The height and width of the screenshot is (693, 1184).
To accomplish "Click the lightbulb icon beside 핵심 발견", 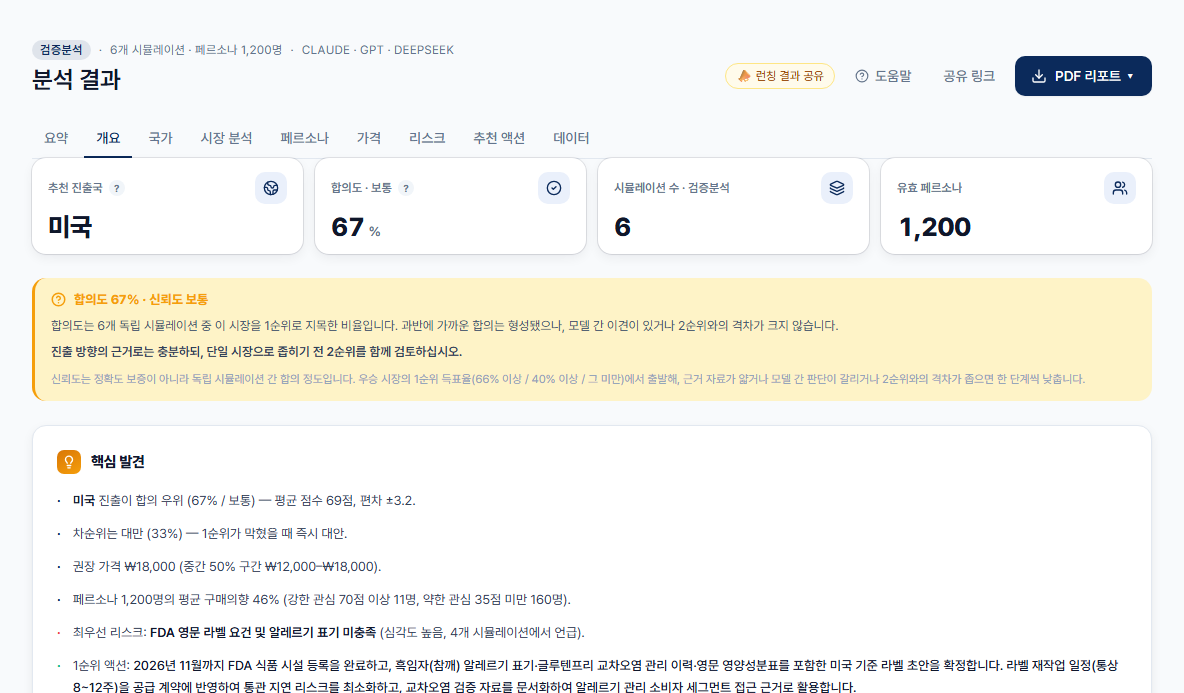I will pyautogui.click(x=69, y=461).
